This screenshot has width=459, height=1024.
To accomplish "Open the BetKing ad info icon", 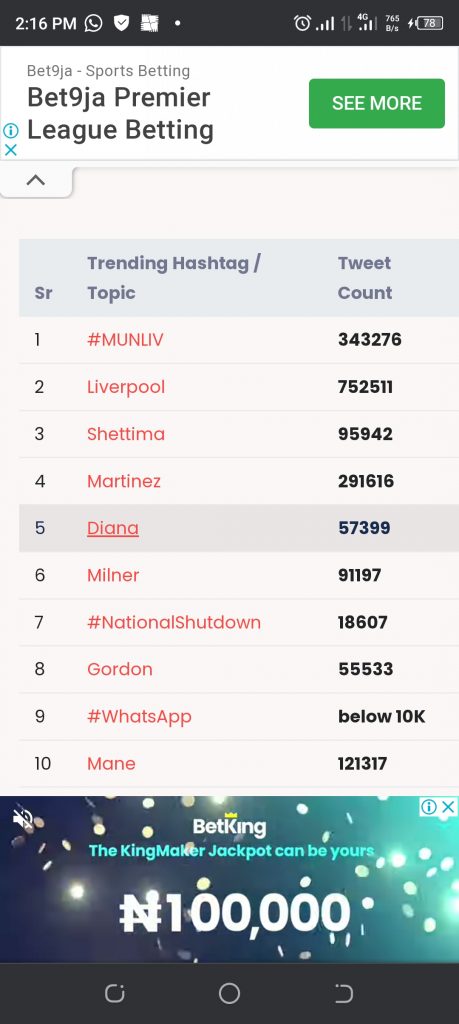I will tap(428, 807).
